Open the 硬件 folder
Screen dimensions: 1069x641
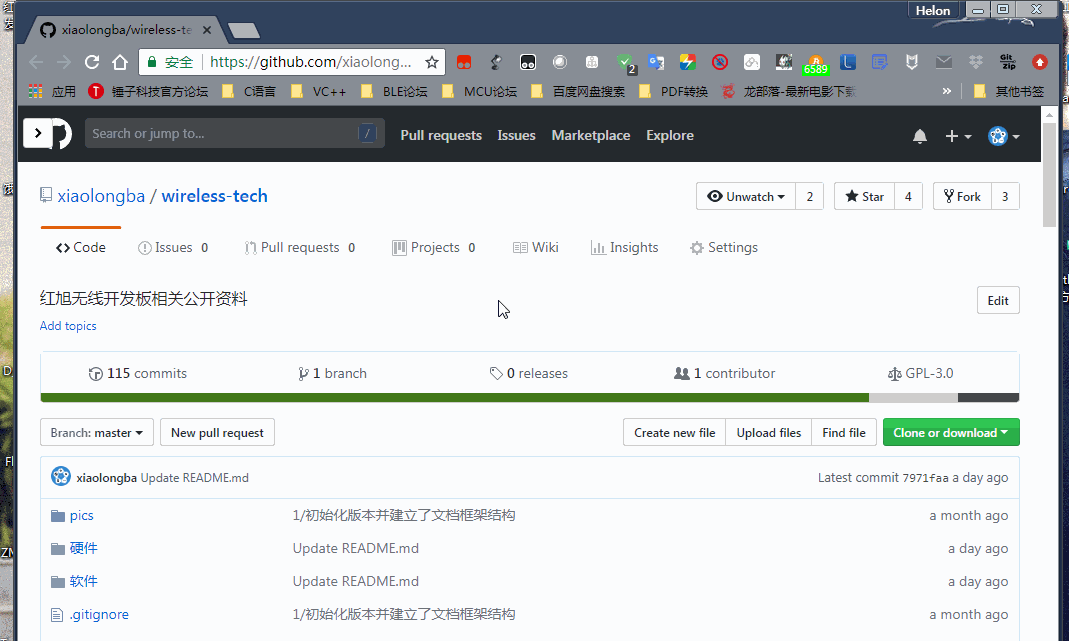pos(83,548)
